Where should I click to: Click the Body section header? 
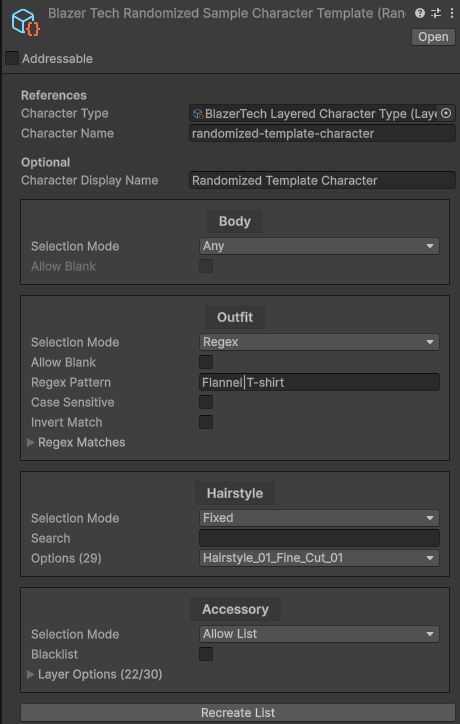[x=235, y=221]
